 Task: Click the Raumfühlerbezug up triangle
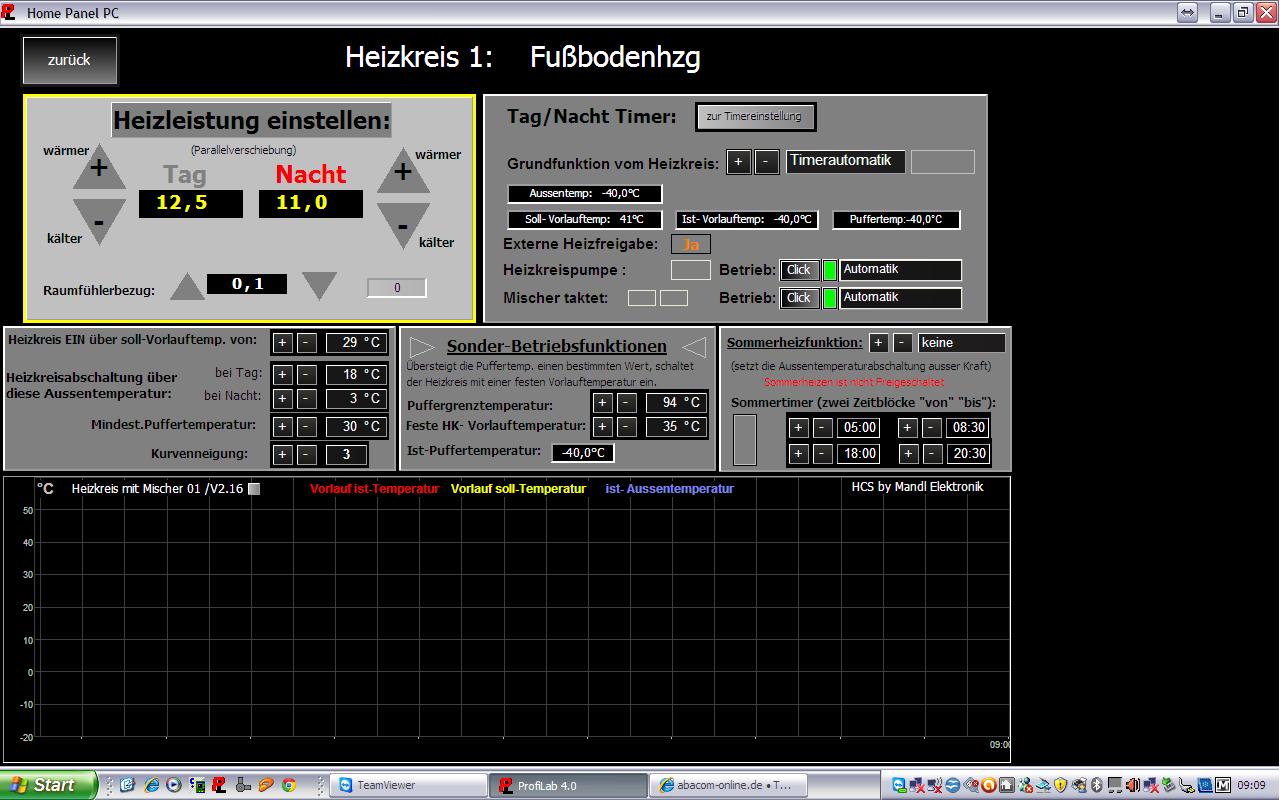point(187,286)
